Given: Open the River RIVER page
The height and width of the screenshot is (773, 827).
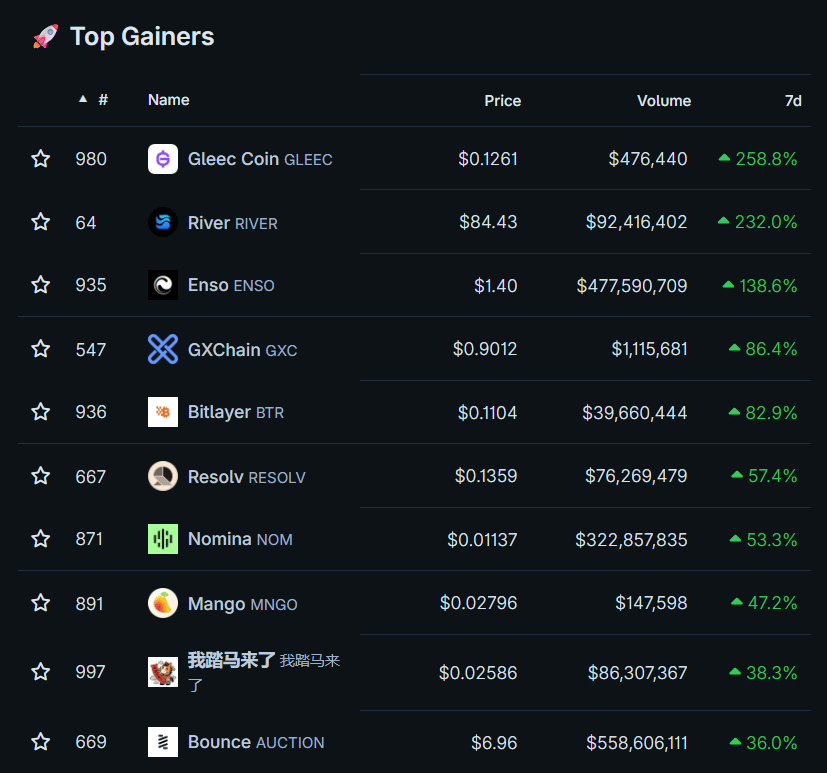Looking at the screenshot, I should click(x=233, y=223).
